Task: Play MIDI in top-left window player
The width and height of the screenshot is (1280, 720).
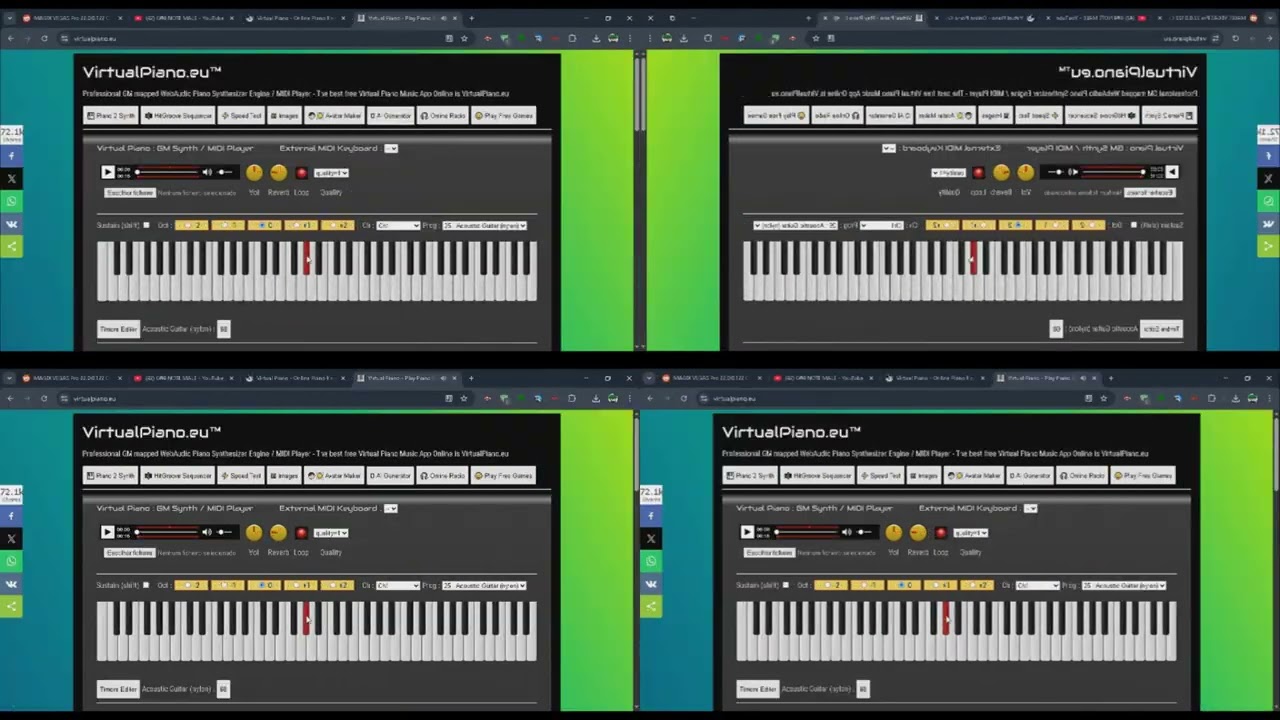Action: click(108, 172)
